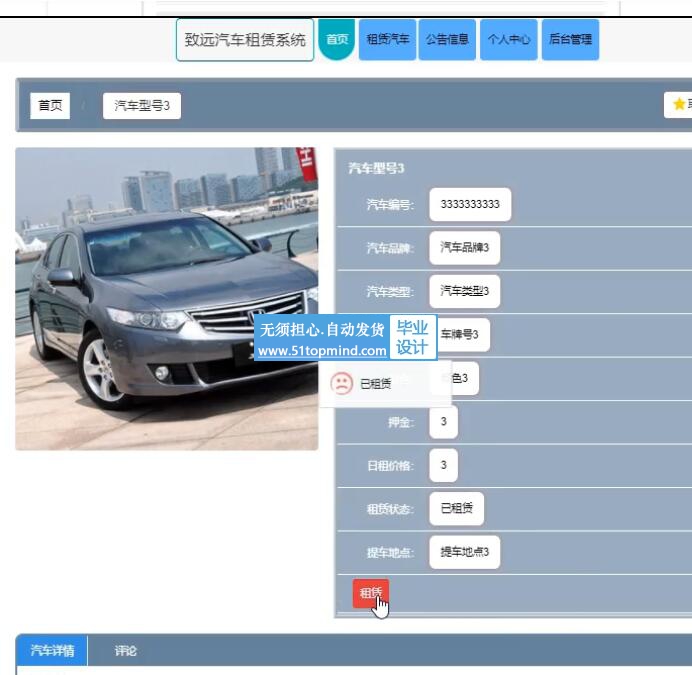Click the 汽车类型3 value box
Image resolution: width=692 pixels, height=675 pixels.
tap(464, 291)
